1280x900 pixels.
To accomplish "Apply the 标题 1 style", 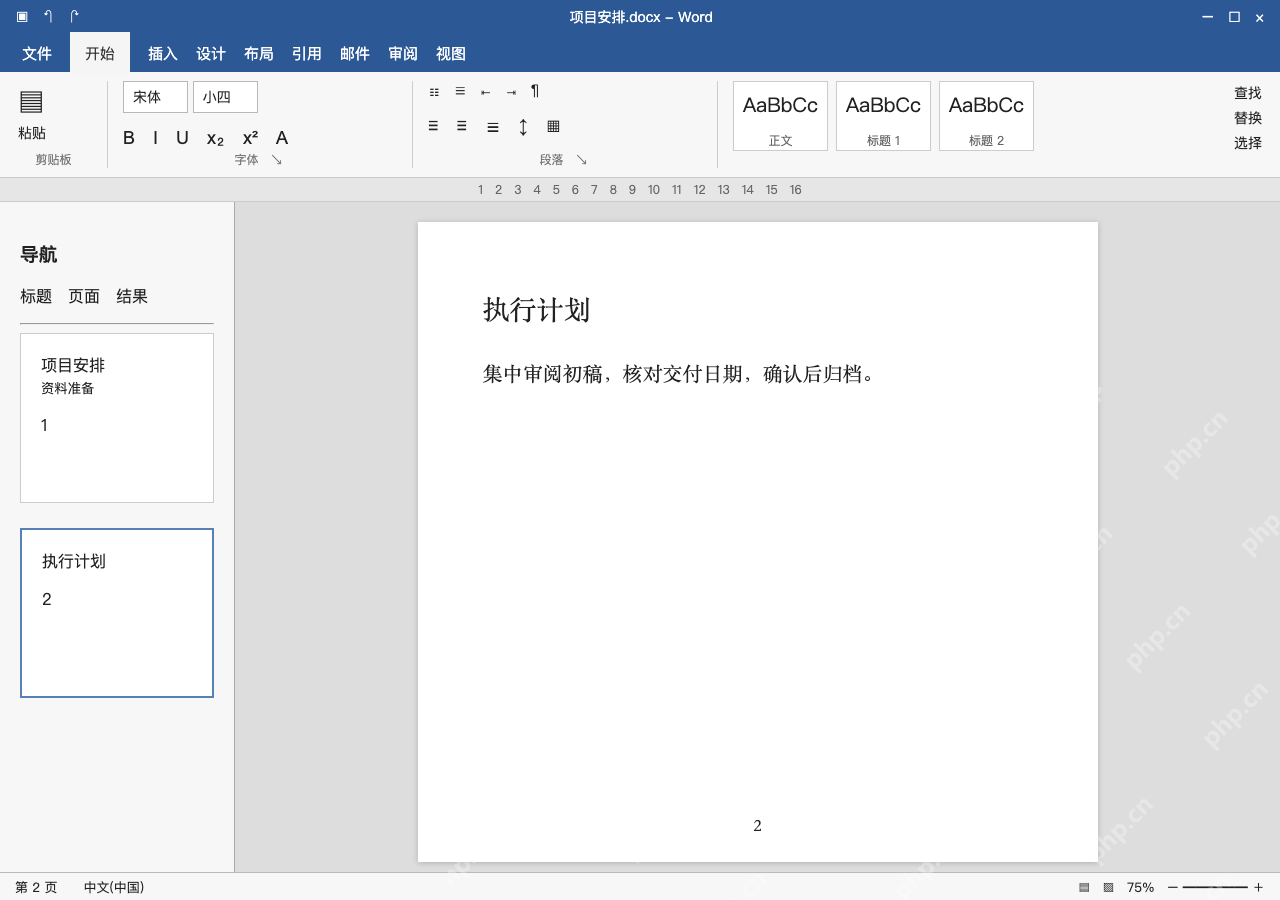I will point(883,116).
